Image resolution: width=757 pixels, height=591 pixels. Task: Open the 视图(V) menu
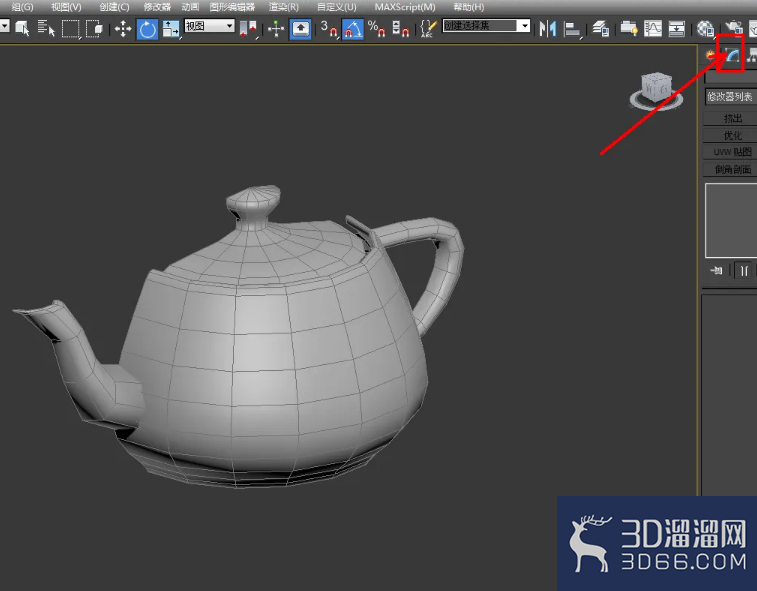[67, 7]
